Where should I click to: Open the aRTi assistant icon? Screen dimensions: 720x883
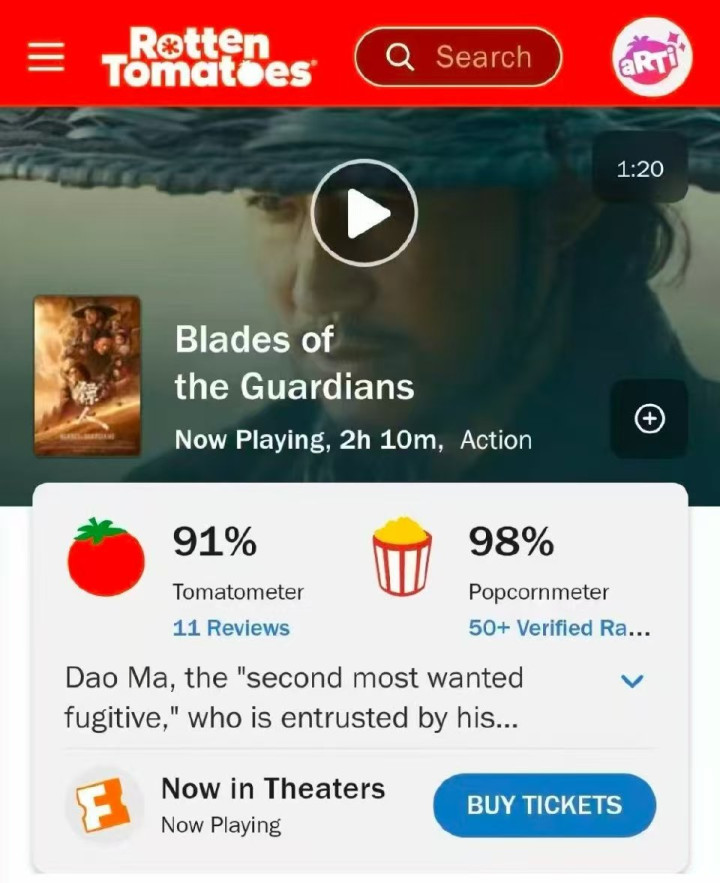pyautogui.click(x=652, y=57)
